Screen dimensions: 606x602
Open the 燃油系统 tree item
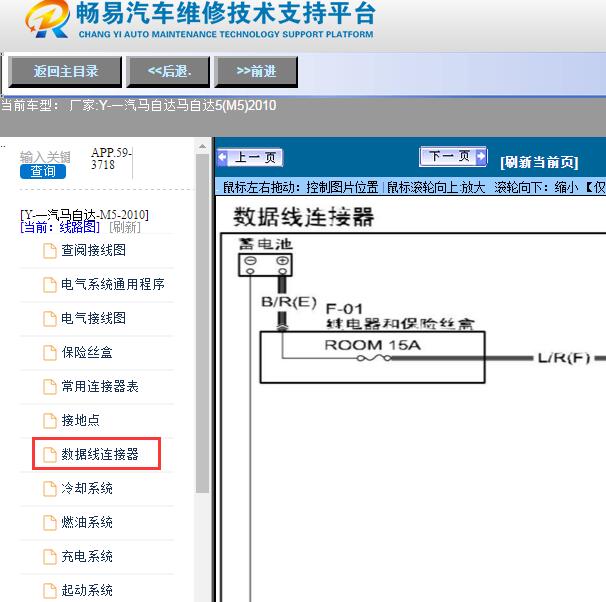pyautogui.click(x=87, y=522)
